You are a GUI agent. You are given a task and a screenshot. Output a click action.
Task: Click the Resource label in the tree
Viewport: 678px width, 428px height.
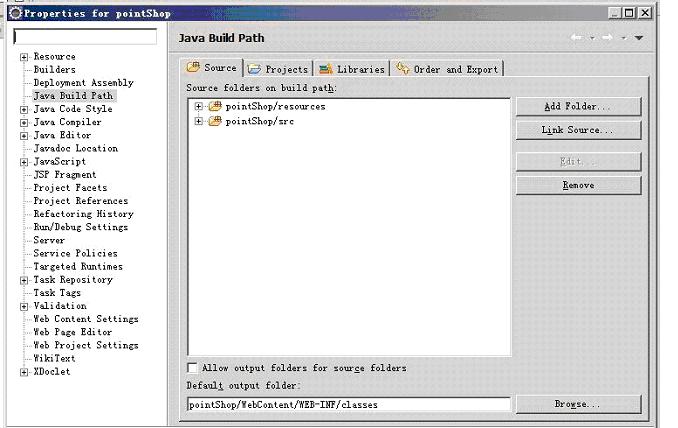[x=54, y=57]
